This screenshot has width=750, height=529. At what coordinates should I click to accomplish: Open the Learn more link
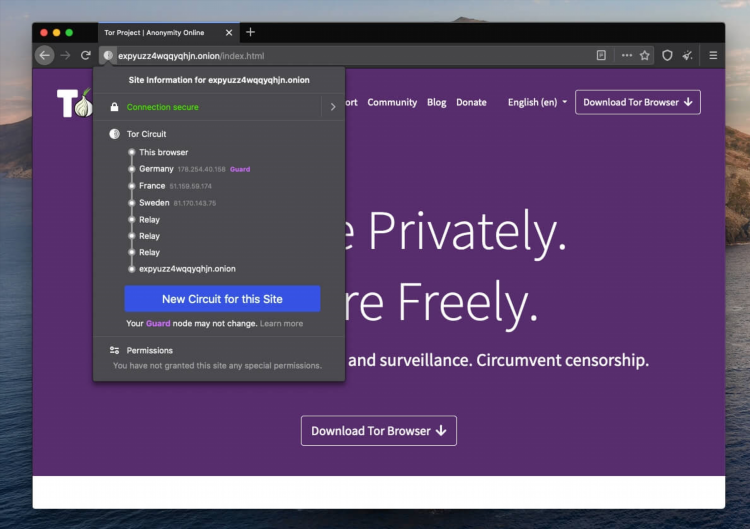pyautogui.click(x=281, y=323)
